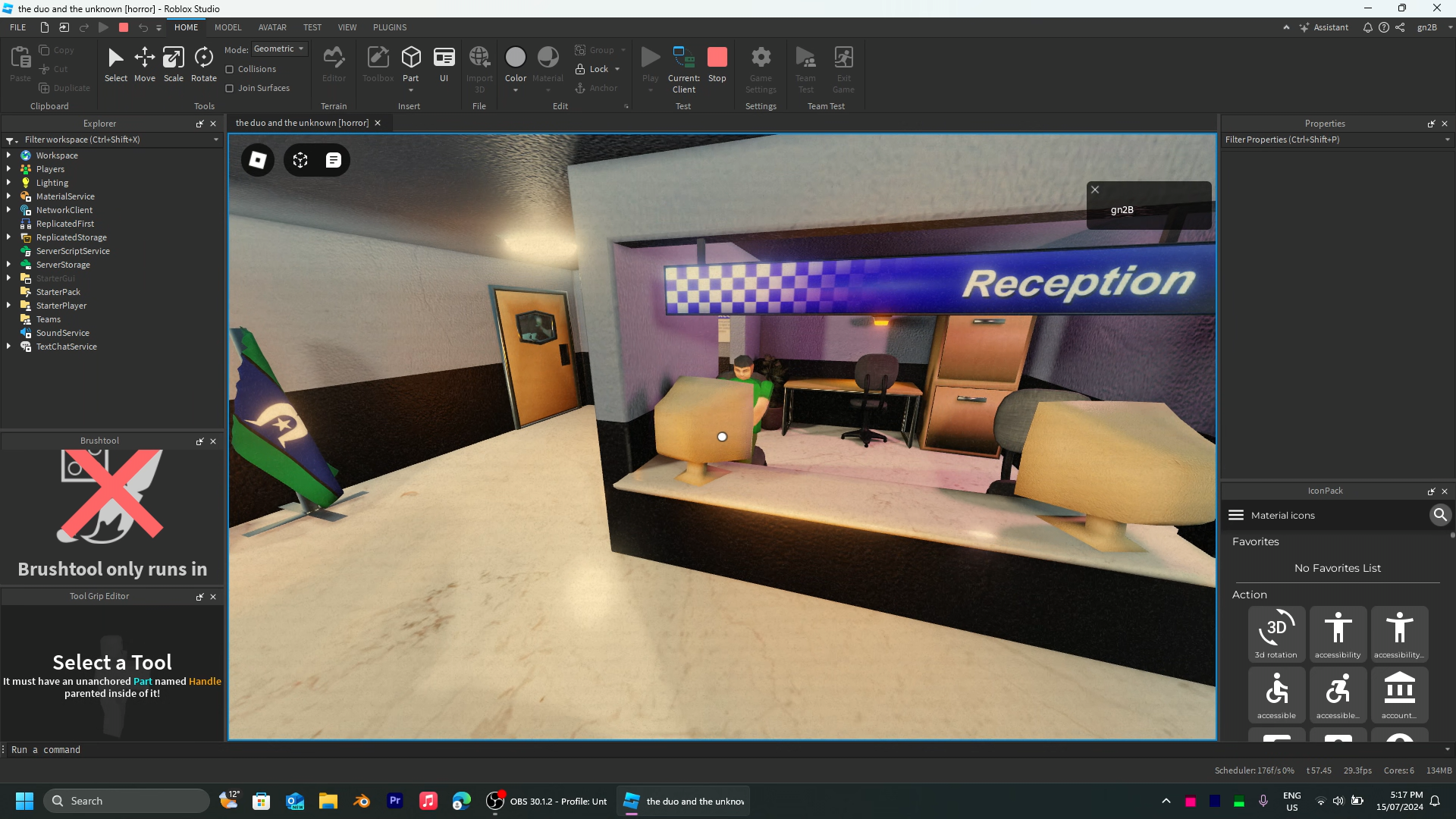Activate the Scale tool
This screenshot has height=819, width=1456.
point(174,64)
